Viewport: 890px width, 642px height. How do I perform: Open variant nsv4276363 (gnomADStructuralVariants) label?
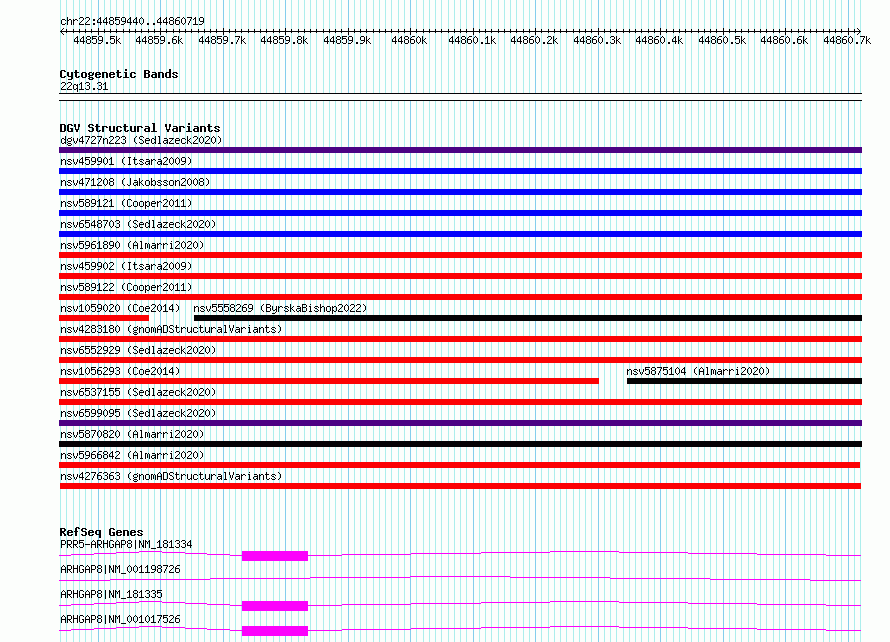(x=171, y=476)
